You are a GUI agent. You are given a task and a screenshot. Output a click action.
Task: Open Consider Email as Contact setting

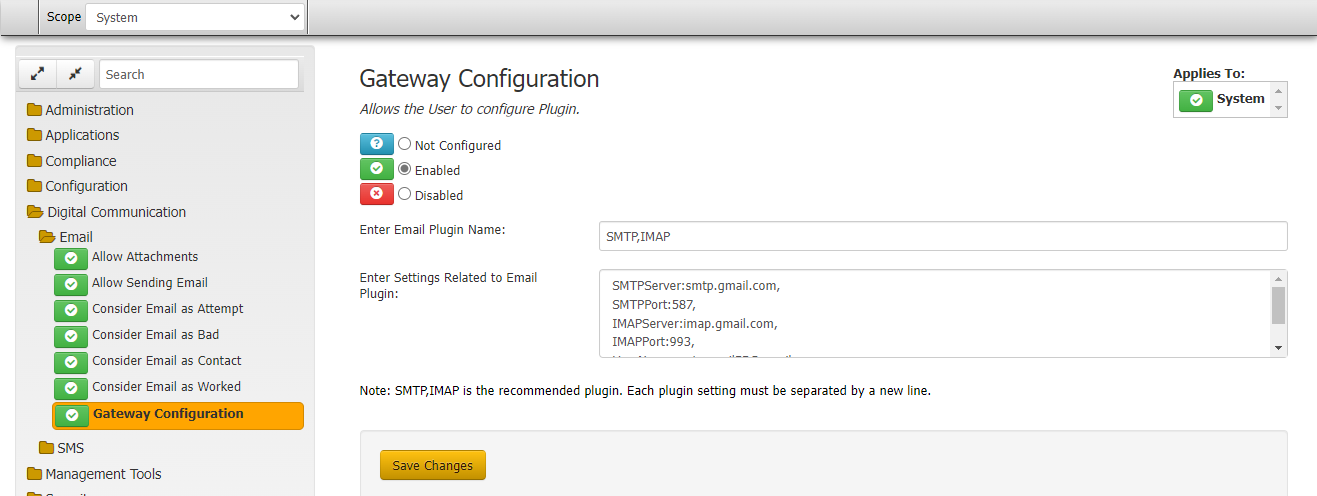[166, 361]
